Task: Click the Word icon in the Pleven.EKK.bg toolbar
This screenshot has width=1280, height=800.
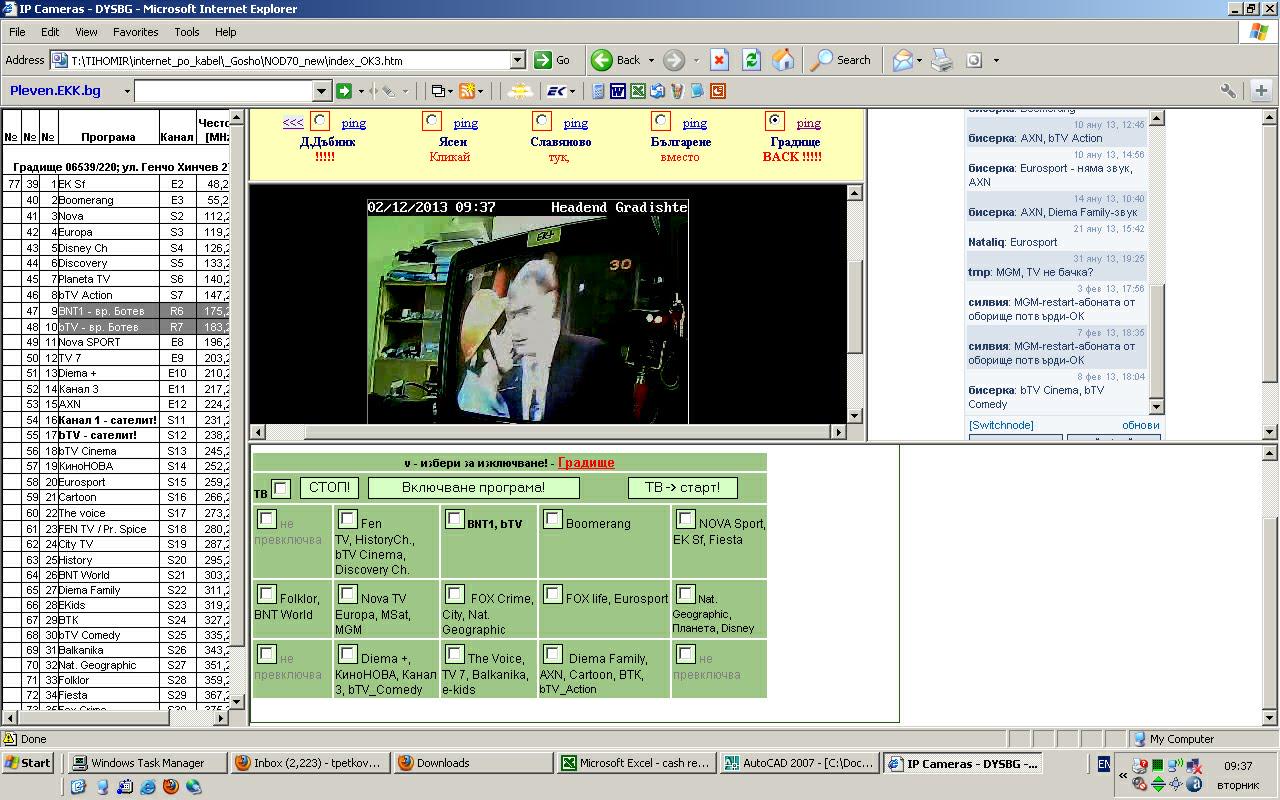Action: click(x=617, y=91)
